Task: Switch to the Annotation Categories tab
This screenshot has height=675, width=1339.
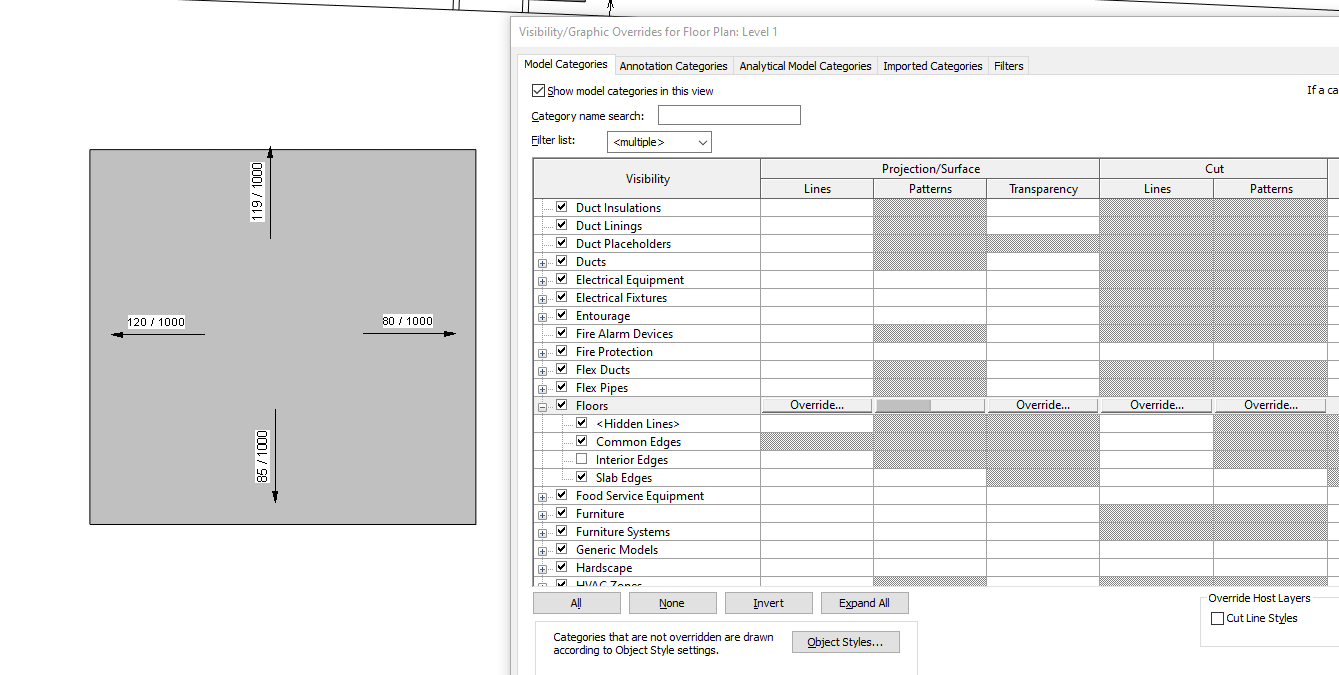Action: coord(673,66)
